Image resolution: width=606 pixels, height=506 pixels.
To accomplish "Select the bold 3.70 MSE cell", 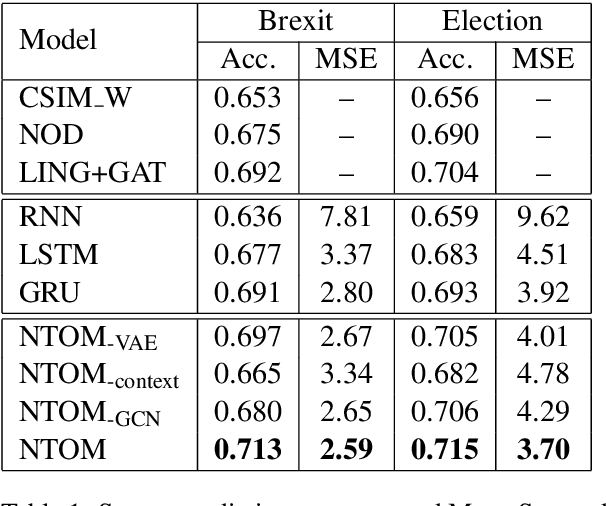I will tap(543, 449).
